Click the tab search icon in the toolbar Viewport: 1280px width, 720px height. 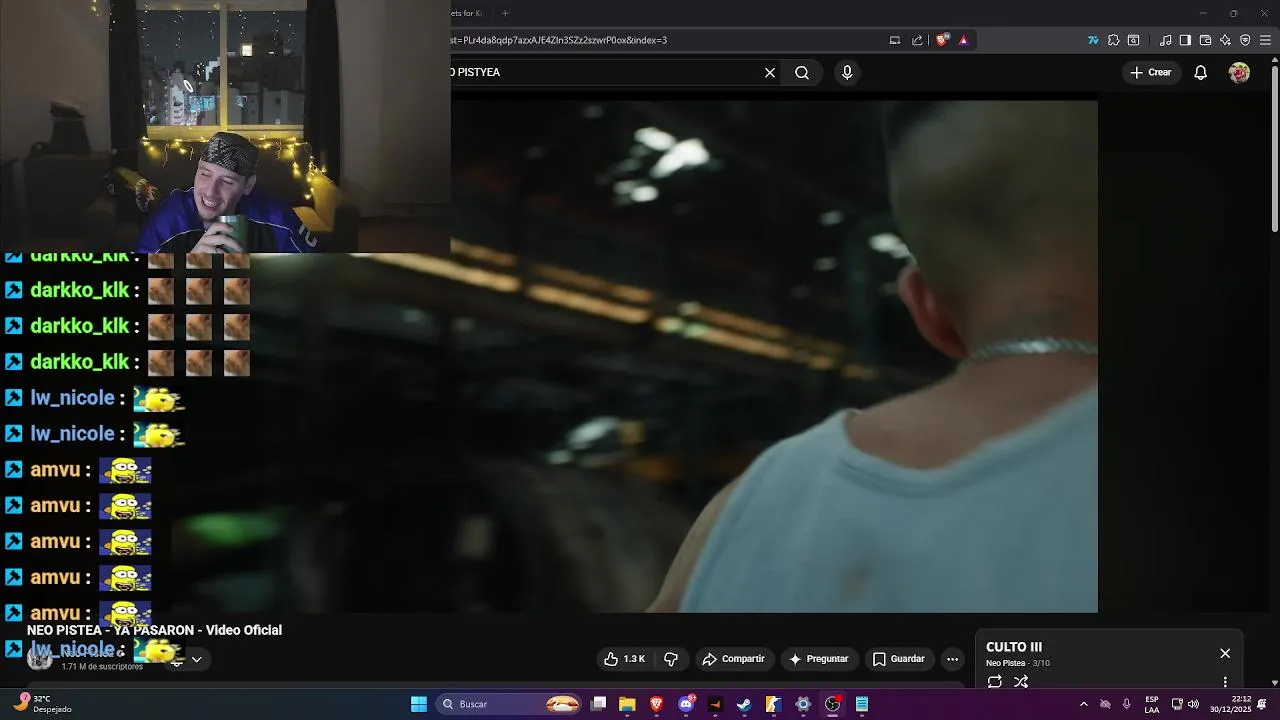point(1133,40)
